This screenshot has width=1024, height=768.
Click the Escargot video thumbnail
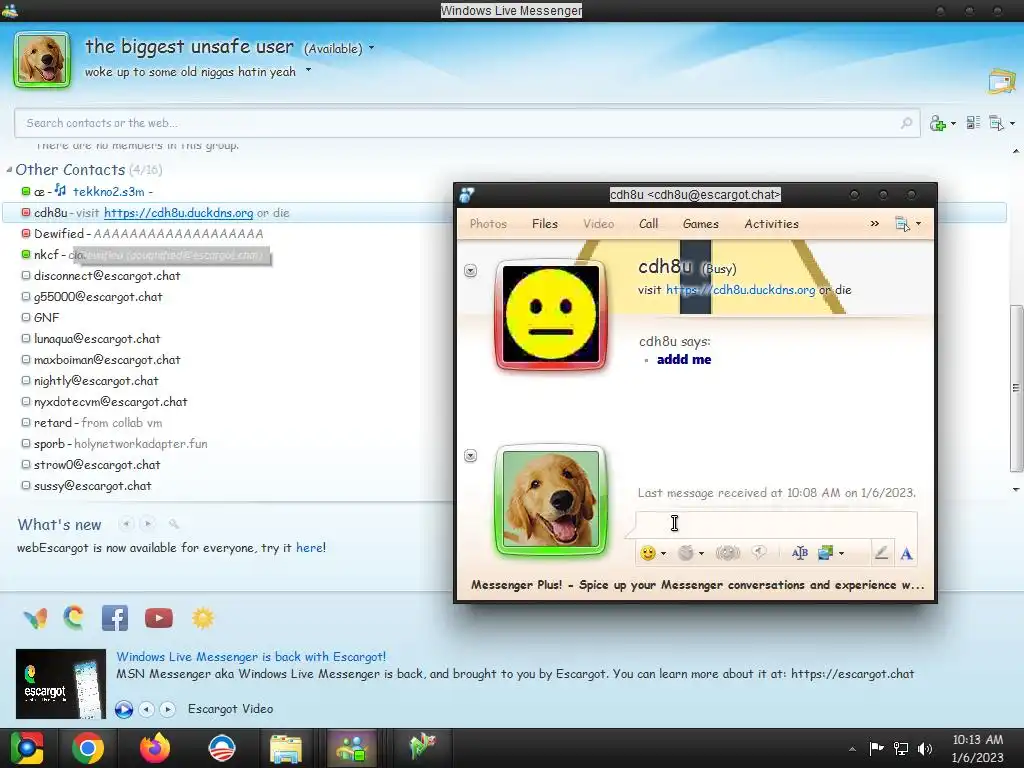pos(61,684)
